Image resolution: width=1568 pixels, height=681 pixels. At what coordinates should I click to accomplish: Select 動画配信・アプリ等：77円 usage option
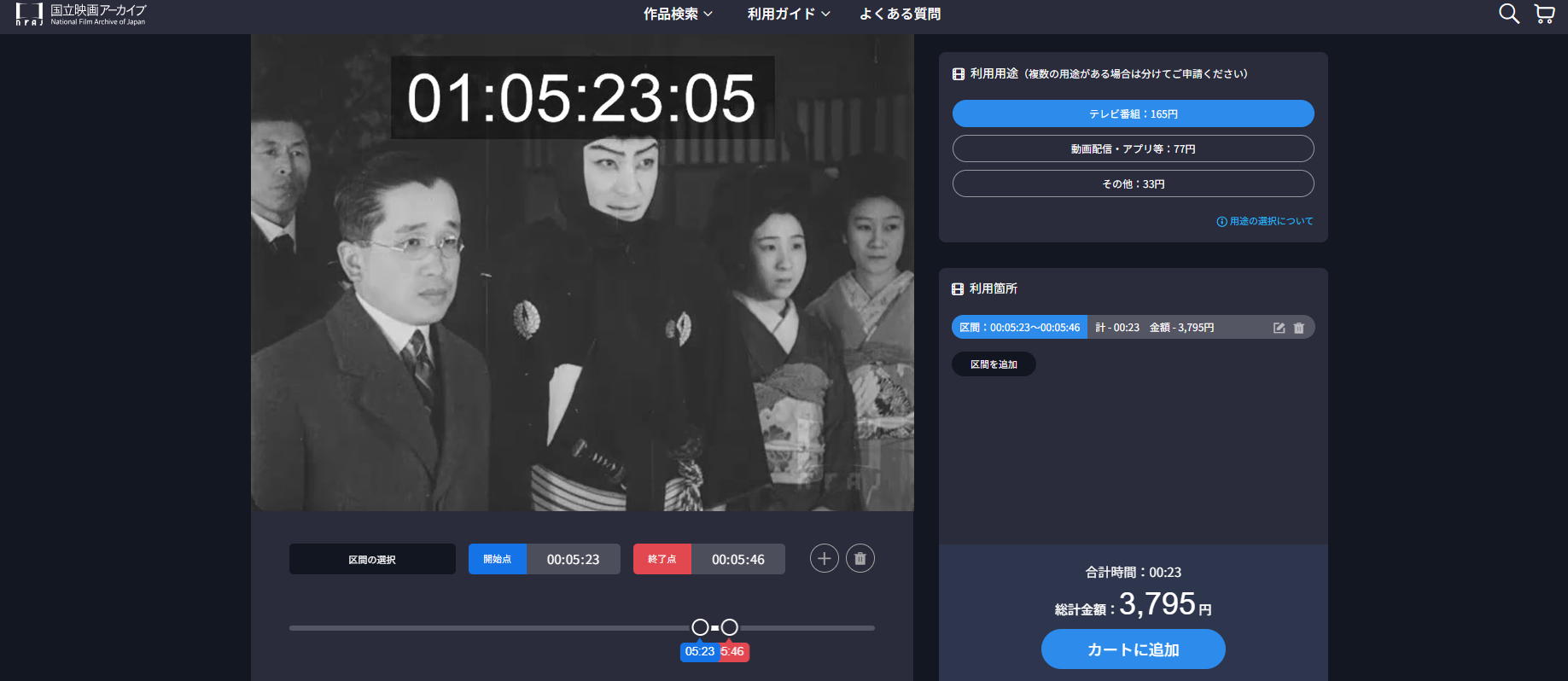click(x=1133, y=148)
